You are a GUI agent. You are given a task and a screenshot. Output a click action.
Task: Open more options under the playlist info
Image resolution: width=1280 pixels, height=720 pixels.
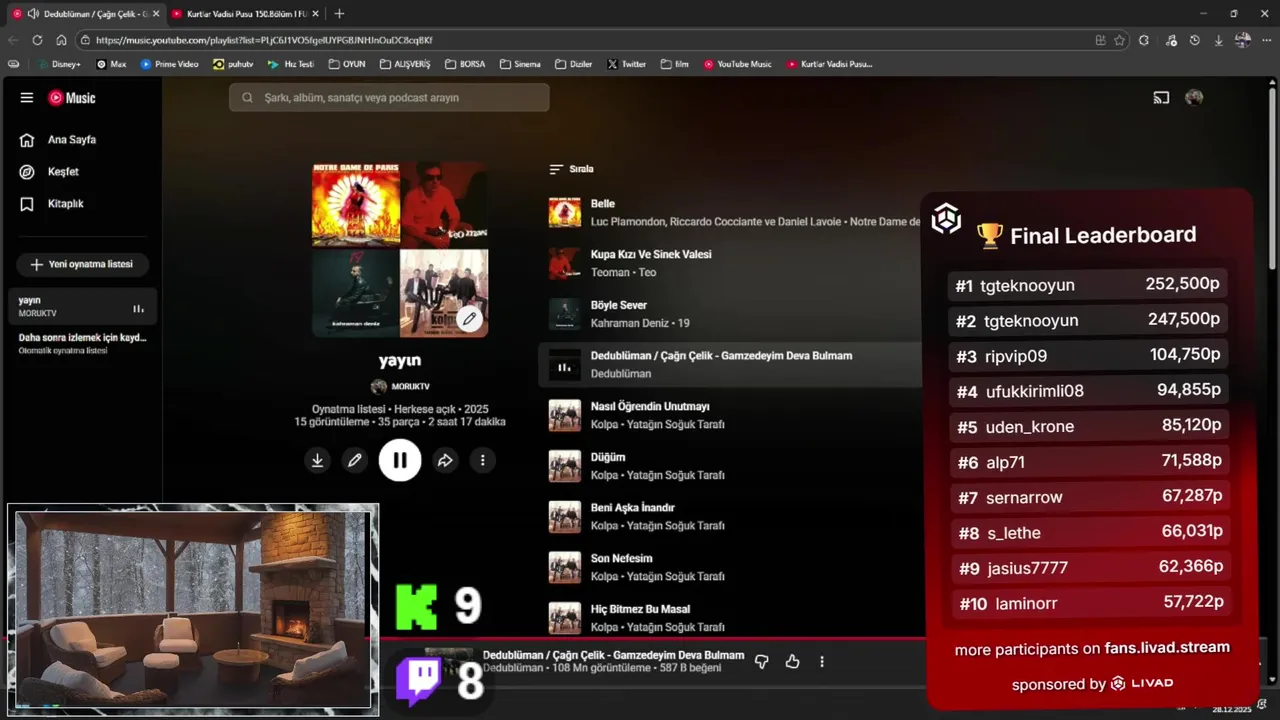coord(482,460)
